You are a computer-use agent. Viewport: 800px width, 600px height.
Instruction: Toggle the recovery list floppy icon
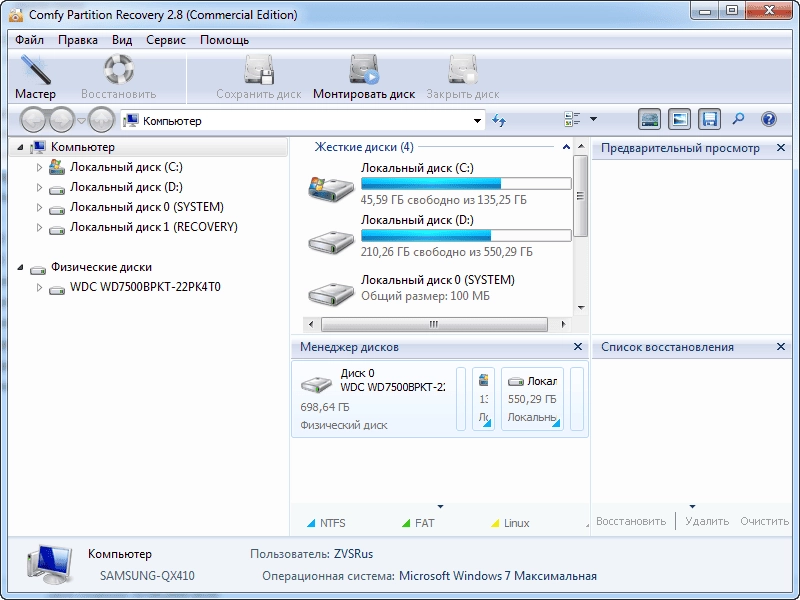coord(710,119)
